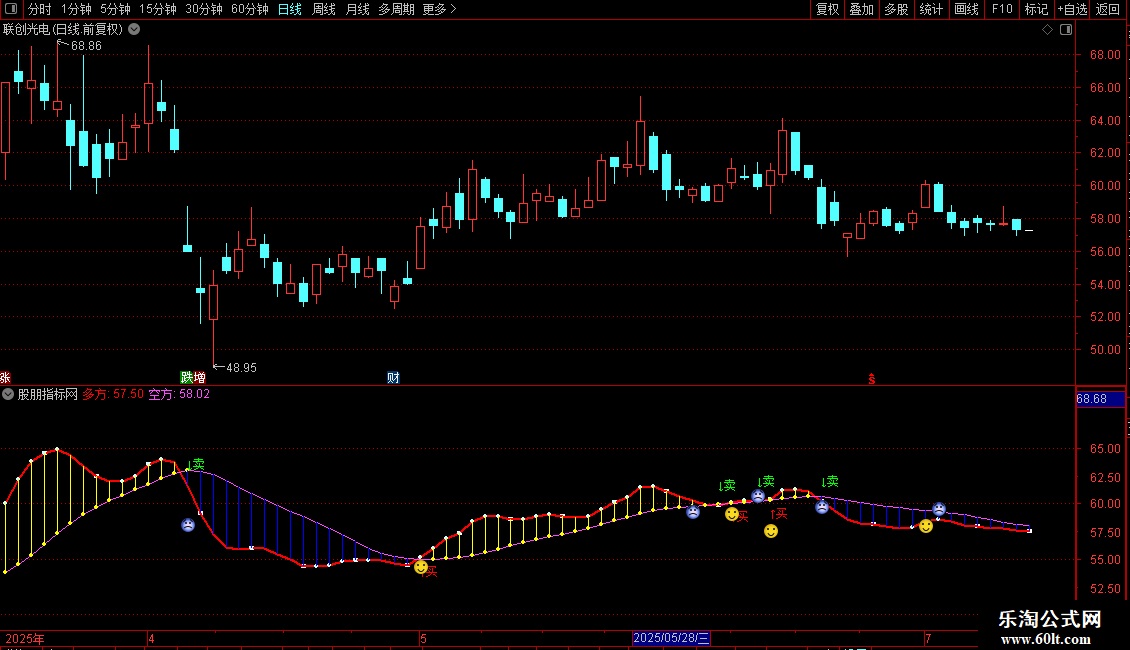Expand the 更多 period options
The image size is (1130, 650).
tap(440, 9)
